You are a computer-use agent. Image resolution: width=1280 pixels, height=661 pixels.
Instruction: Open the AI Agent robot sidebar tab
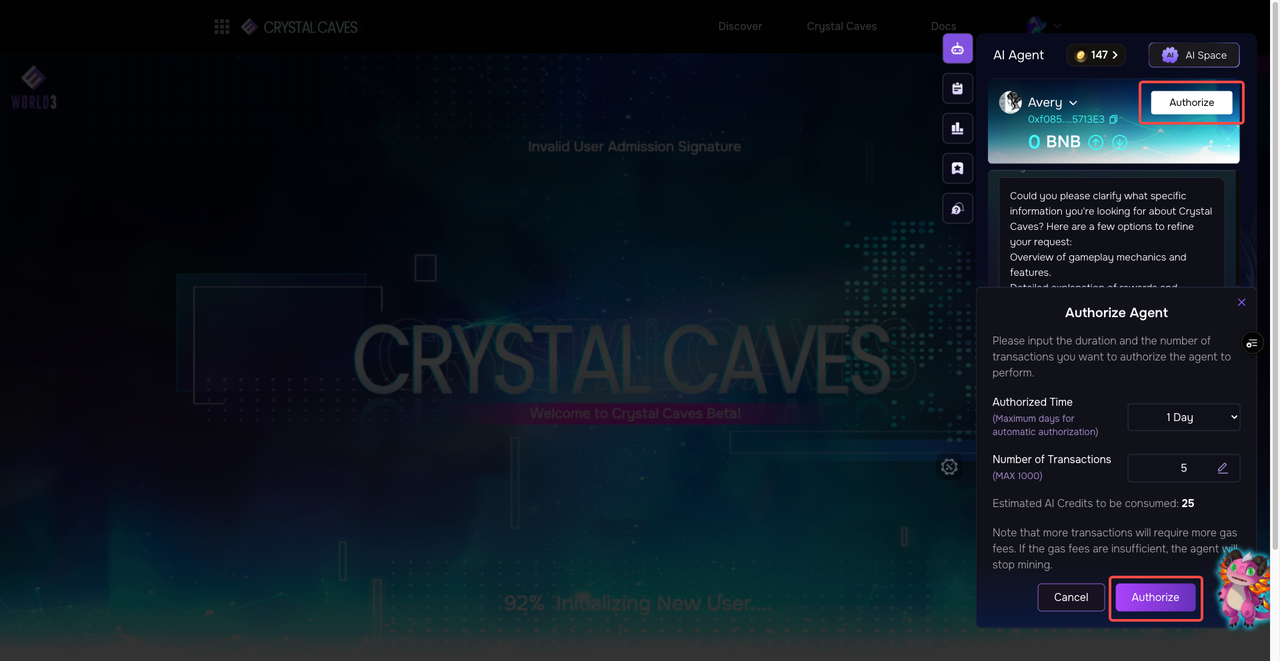[957, 48]
